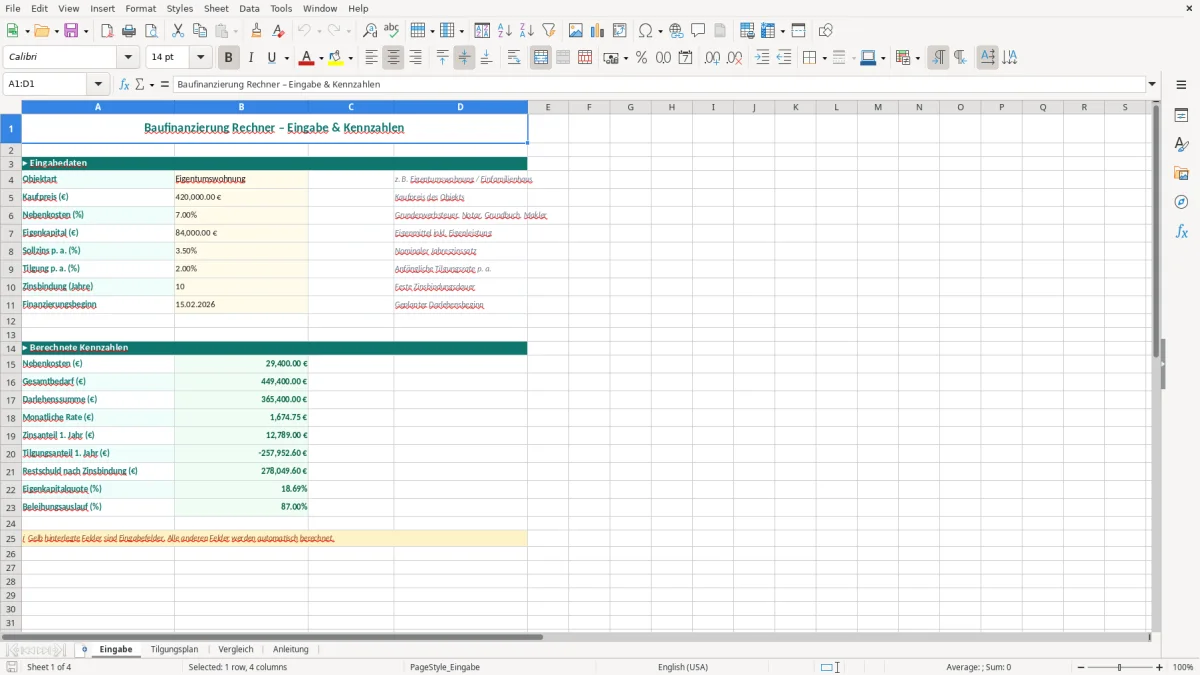
Task: Insert Image from toolbar
Action: tap(576, 31)
